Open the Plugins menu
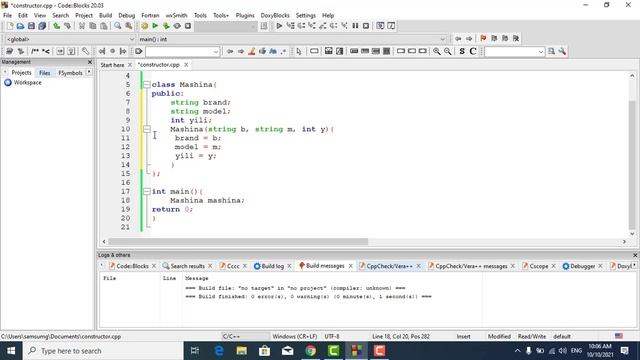The height and width of the screenshot is (360, 640). 245,15
